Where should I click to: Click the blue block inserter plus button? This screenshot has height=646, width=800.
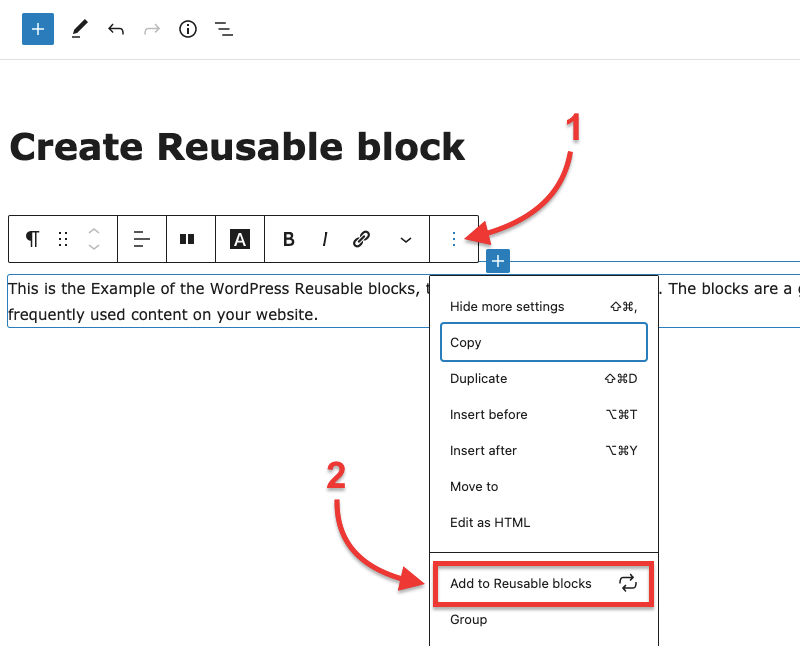[38, 29]
